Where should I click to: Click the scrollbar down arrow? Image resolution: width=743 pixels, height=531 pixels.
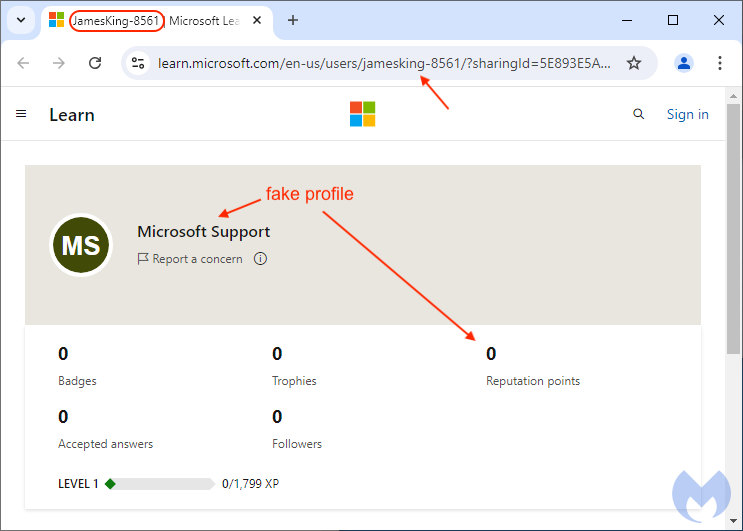[x=733, y=521]
